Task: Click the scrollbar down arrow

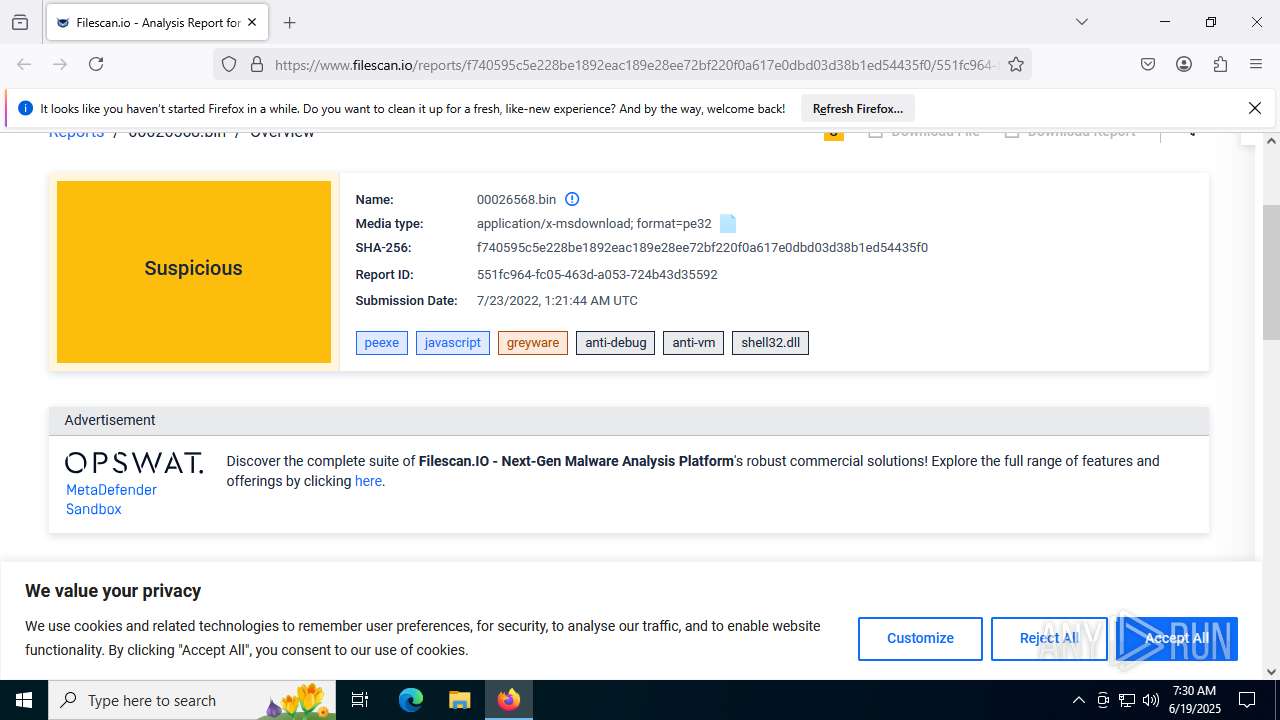Action: [x=1271, y=671]
